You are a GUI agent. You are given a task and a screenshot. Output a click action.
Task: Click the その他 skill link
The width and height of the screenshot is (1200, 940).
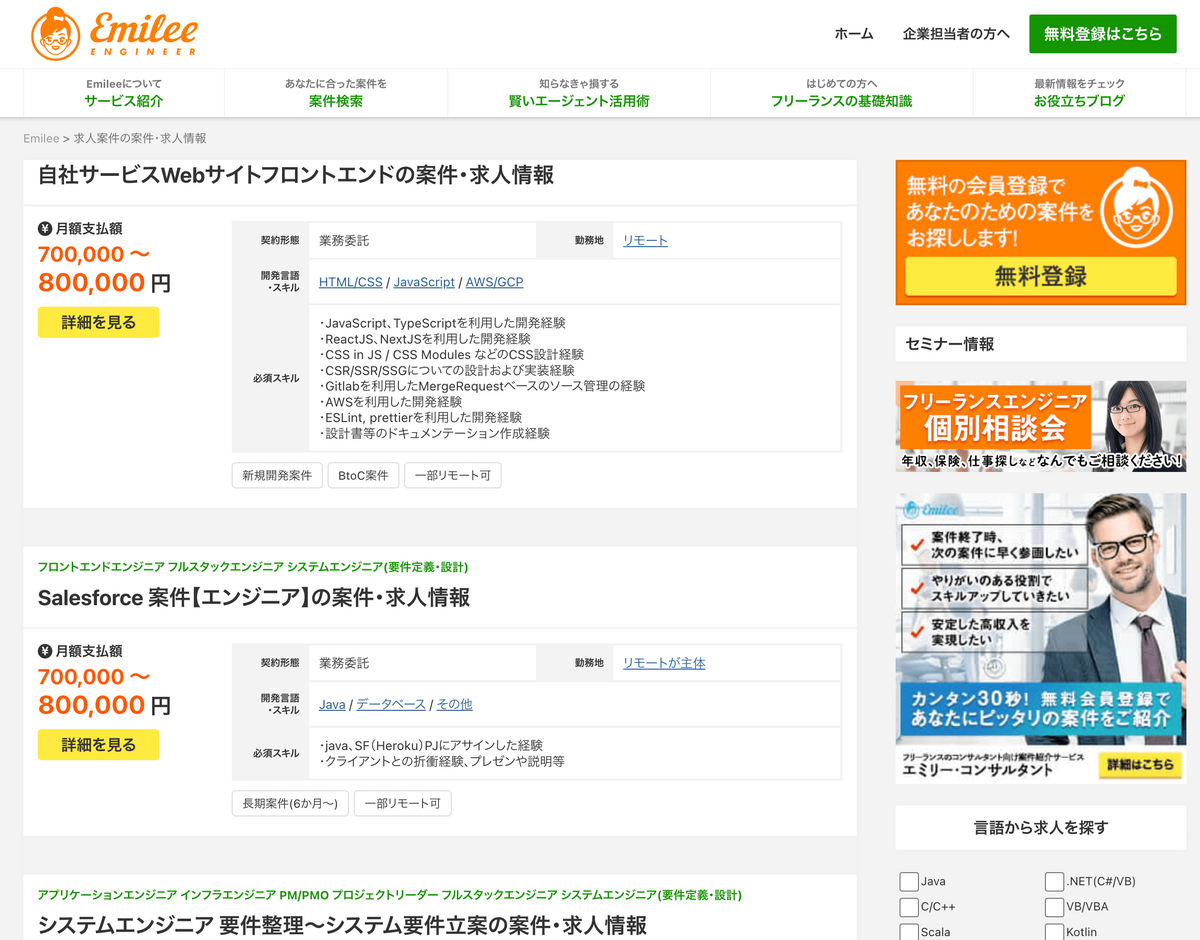[454, 704]
